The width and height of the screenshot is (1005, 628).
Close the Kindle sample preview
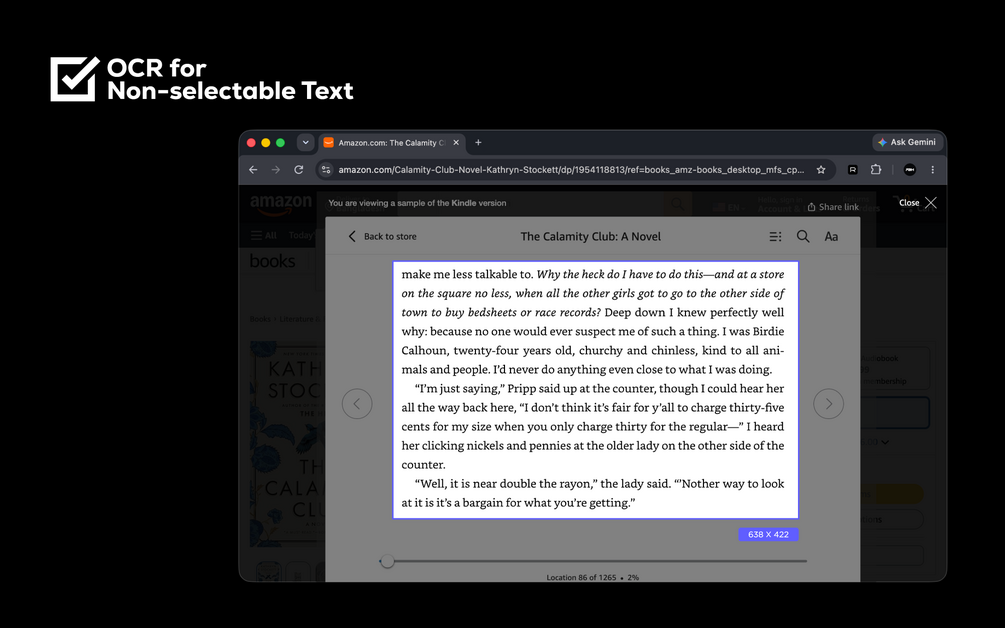[x=918, y=202]
